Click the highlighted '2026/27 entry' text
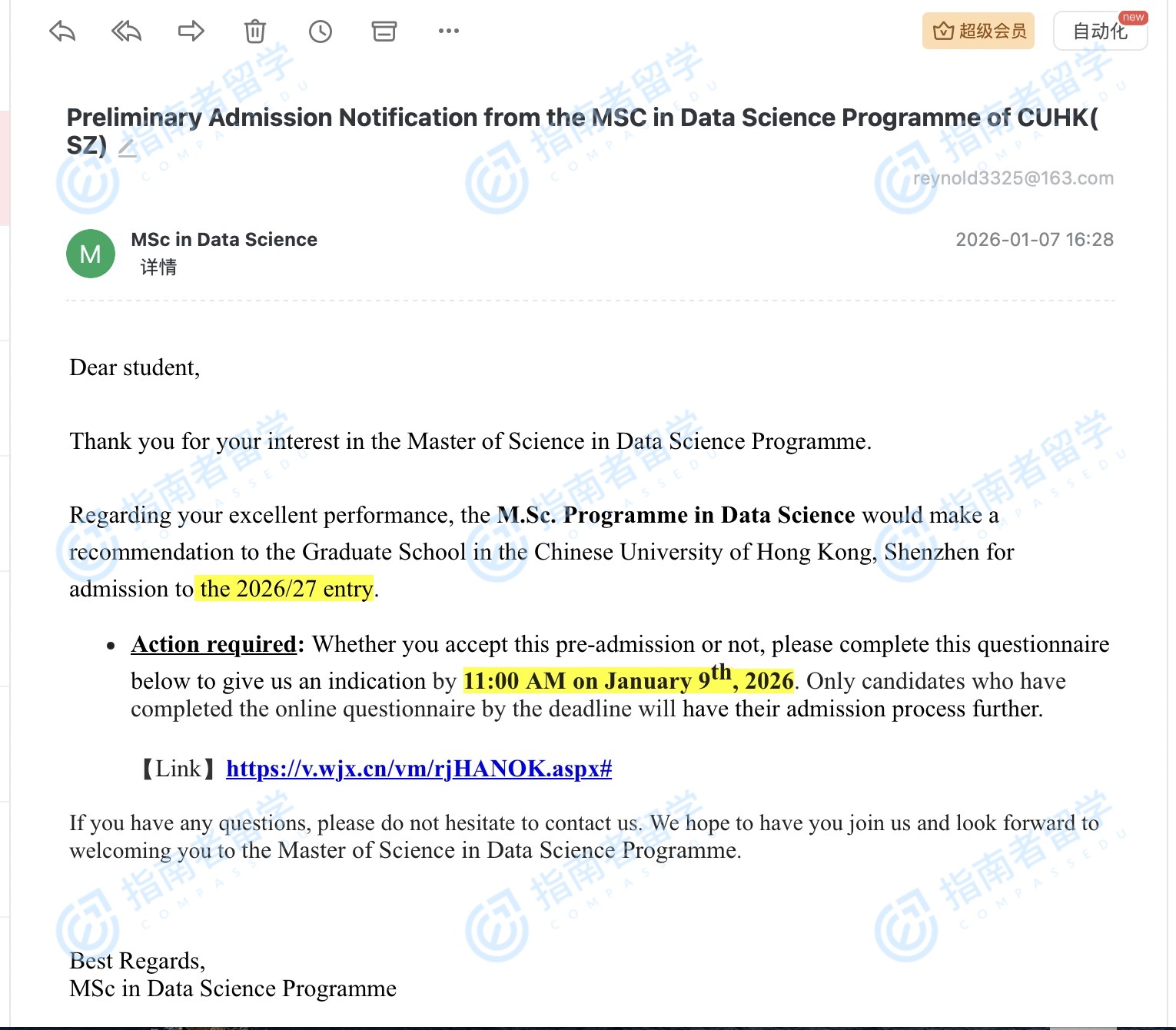The width and height of the screenshot is (1176, 1030). point(286,589)
